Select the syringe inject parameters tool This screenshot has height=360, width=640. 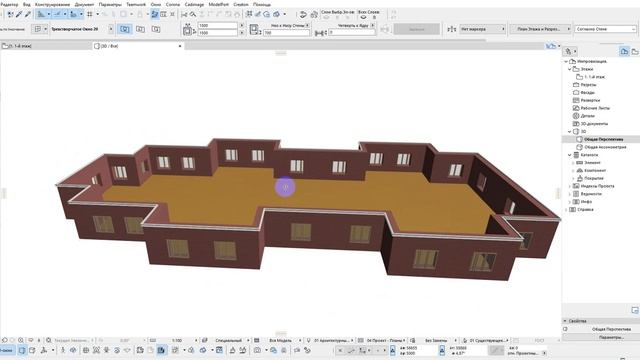28,14
